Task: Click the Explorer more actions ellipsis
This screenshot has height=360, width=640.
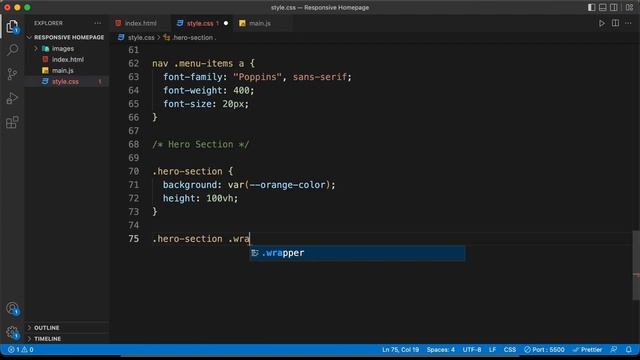Action: coord(98,23)
